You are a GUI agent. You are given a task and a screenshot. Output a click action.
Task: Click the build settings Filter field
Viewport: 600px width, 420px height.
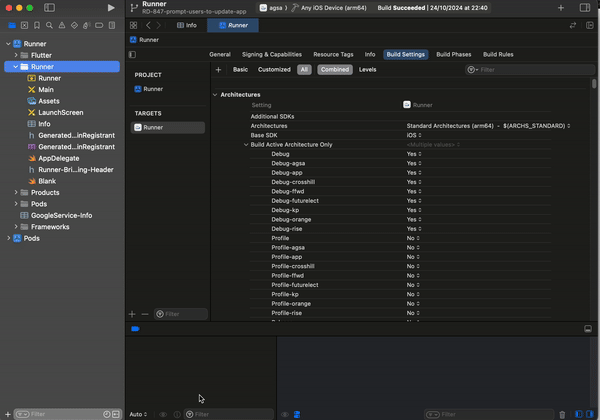pos(530,70)
